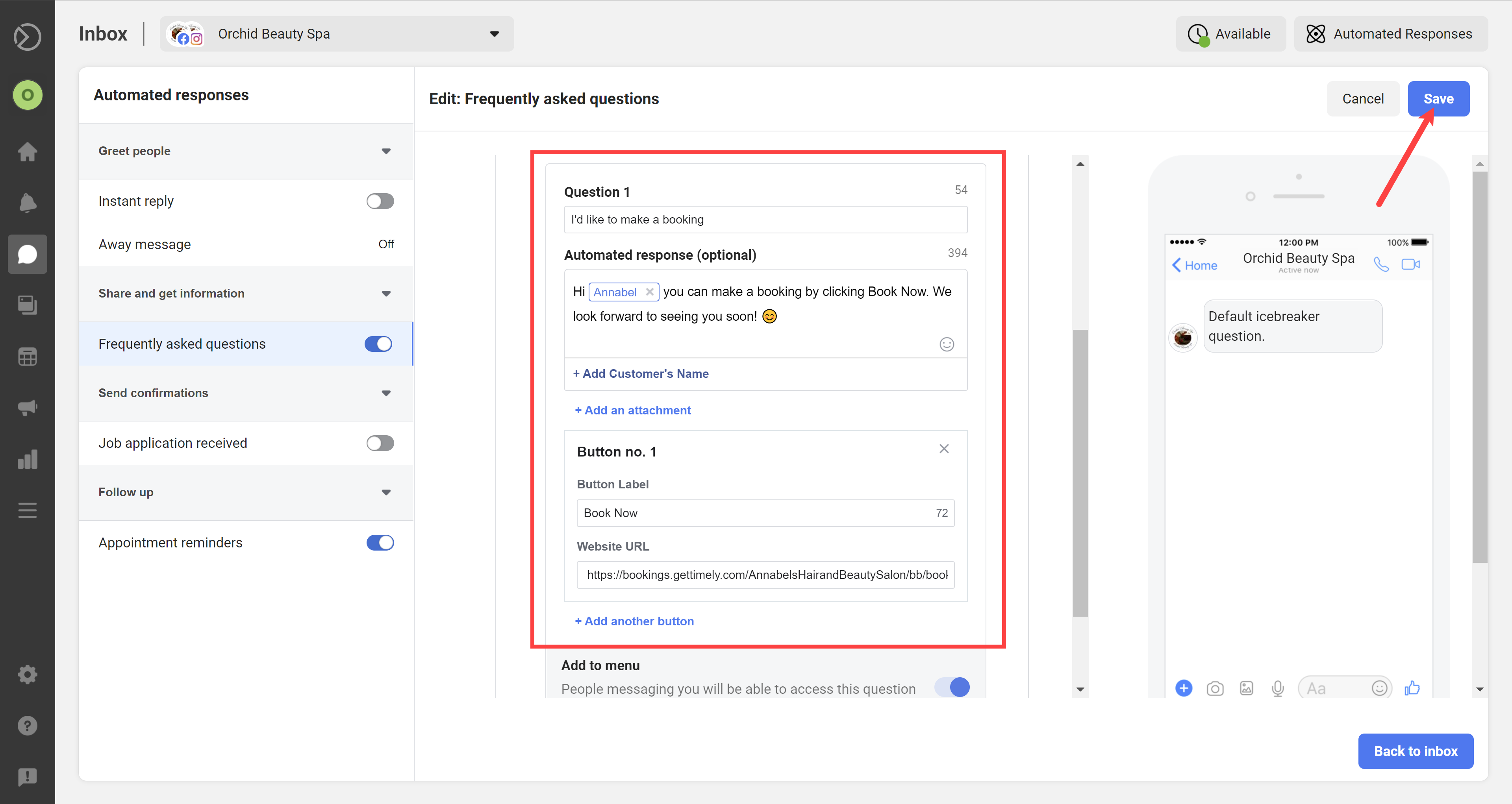The image size is (1512, 804).
Task: Tap the thumbs up icon in preview
Action: click(x=1412, y=688)
